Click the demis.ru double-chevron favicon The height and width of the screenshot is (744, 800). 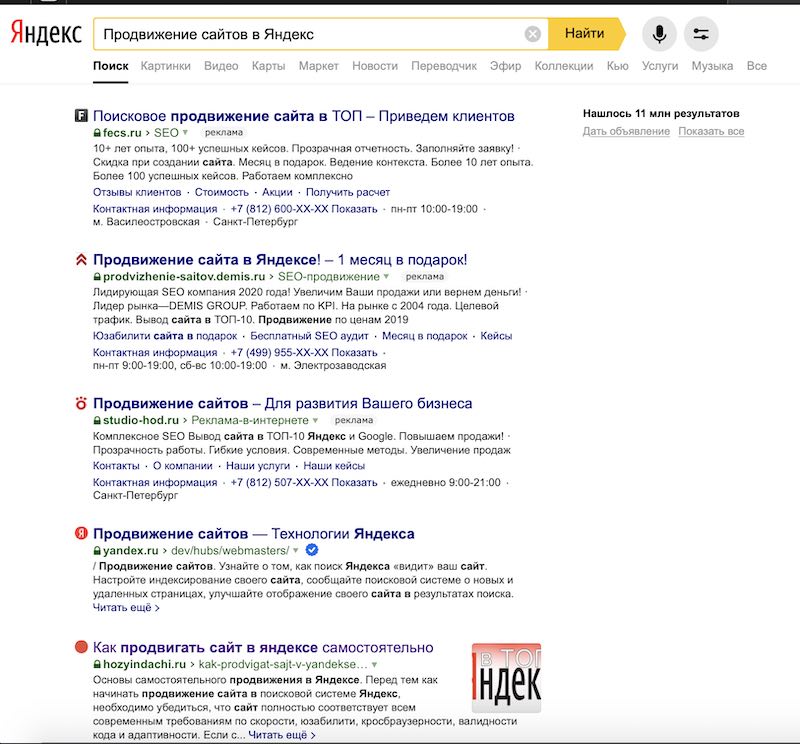pos(81,259)
